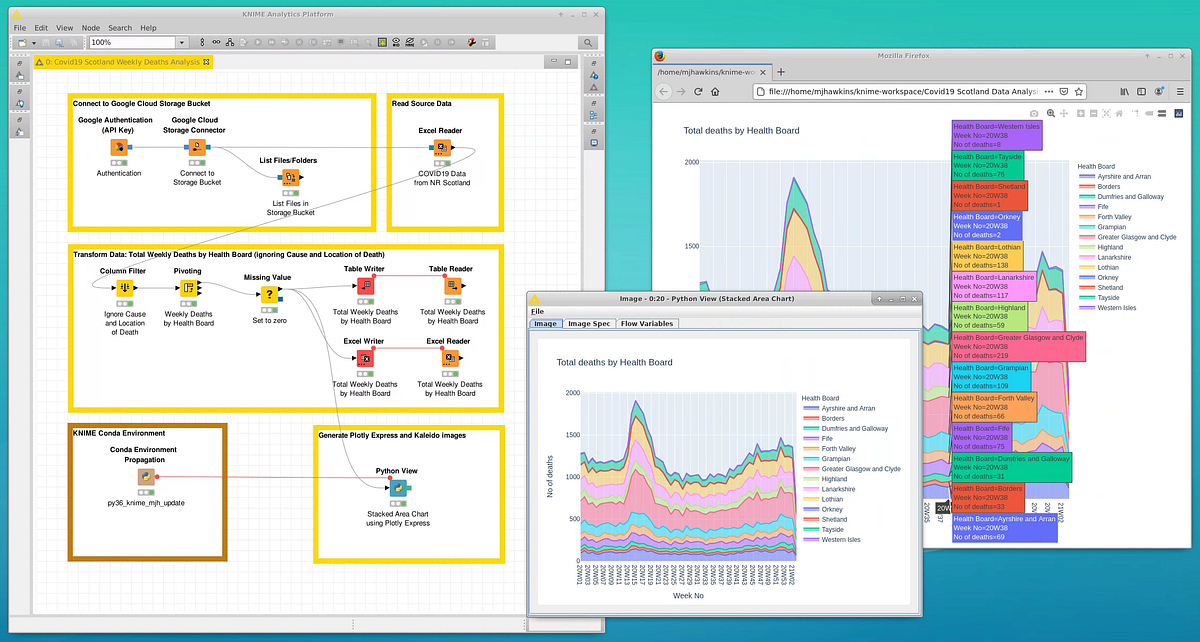Toggle spike lines in the Plotly toolbar

[1135, 114]
